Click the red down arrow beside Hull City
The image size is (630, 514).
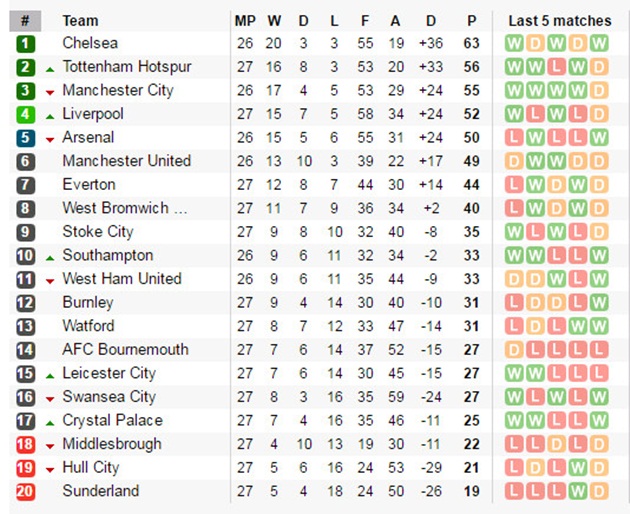coord(50,470)
